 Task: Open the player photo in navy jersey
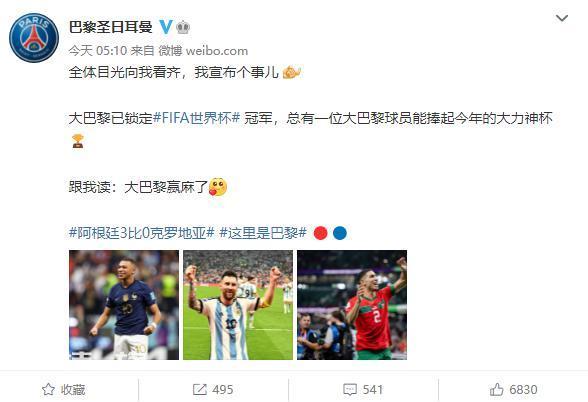coord(124,305)
